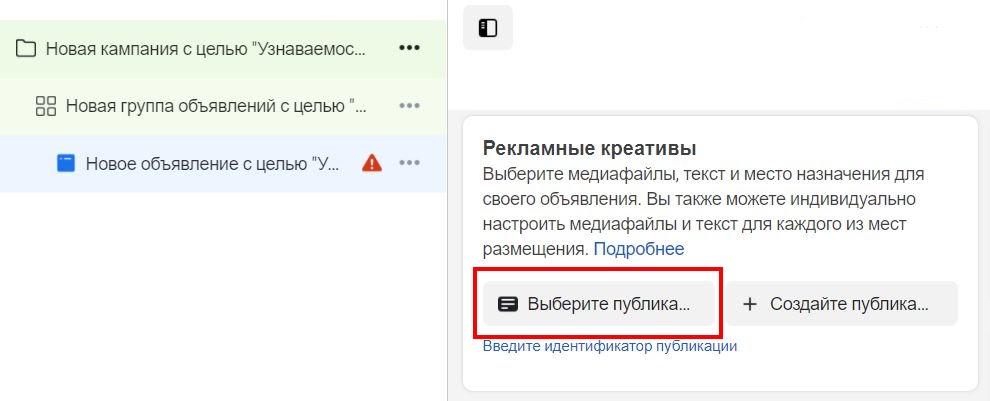Open the three-dot menu for the ad row
The height and width of the screenshot is (401, 990).
pos(409,163)
